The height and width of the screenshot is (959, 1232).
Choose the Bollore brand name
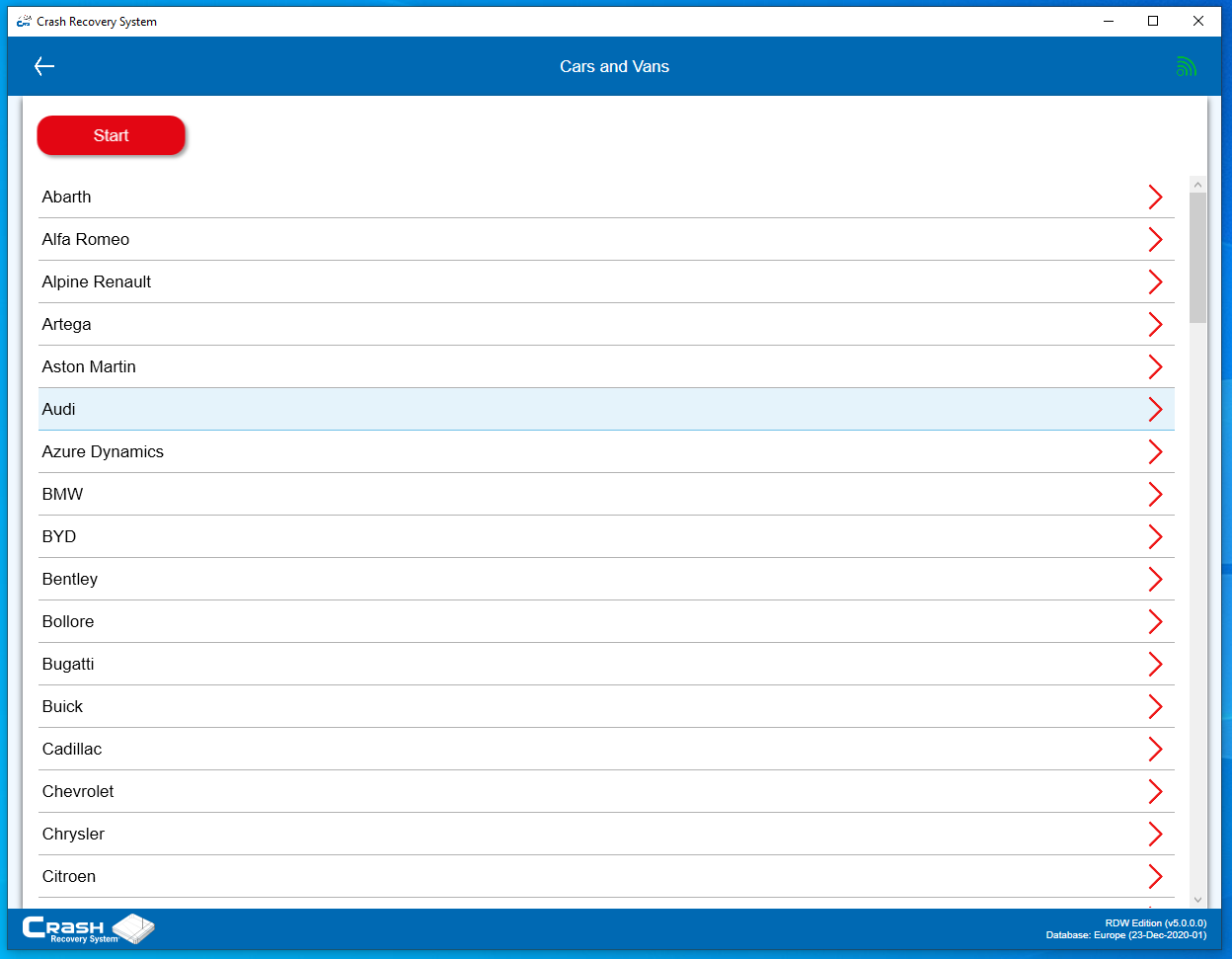(68, 621)
